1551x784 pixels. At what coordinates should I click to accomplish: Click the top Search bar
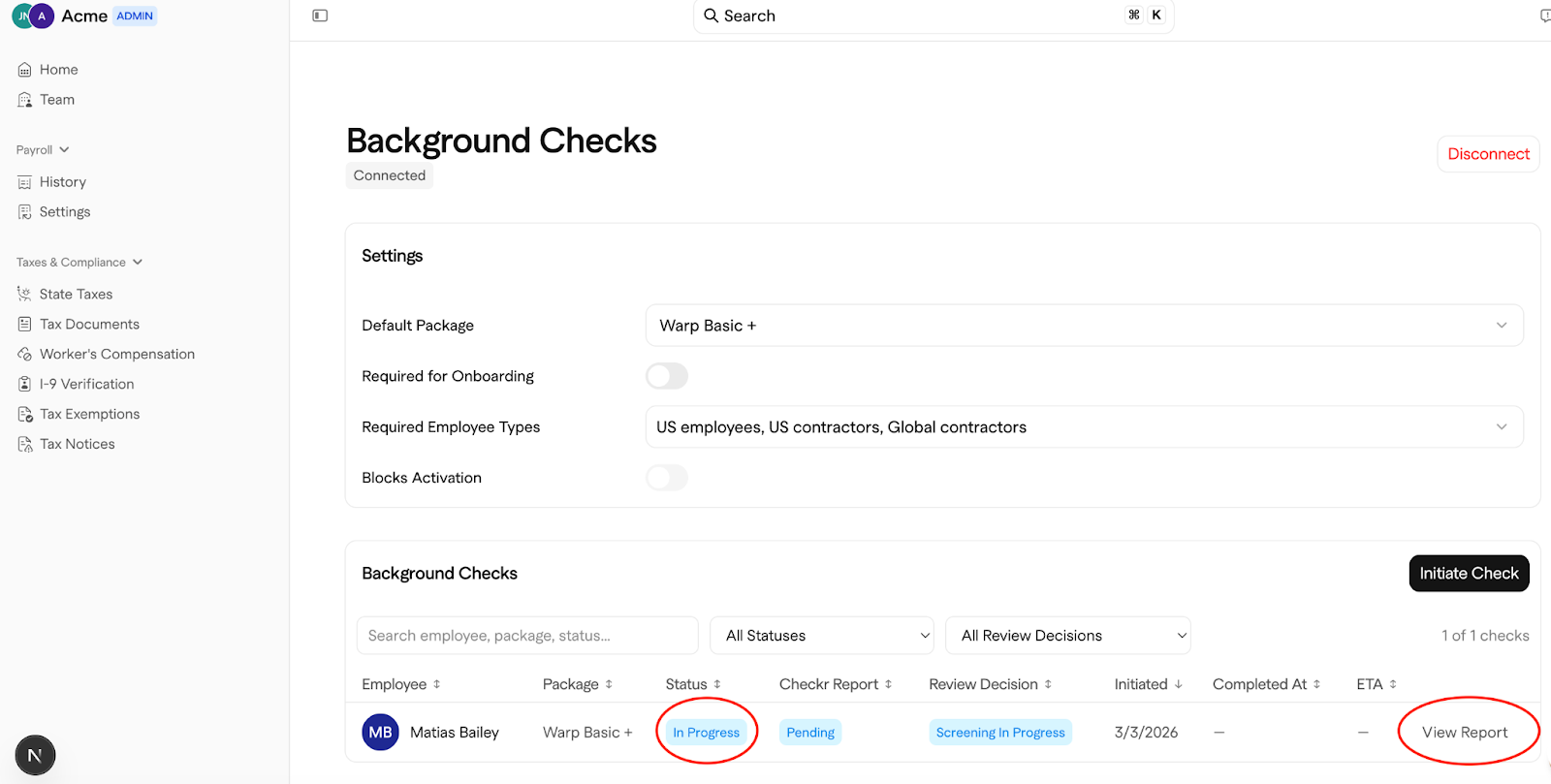coord(934,16)
